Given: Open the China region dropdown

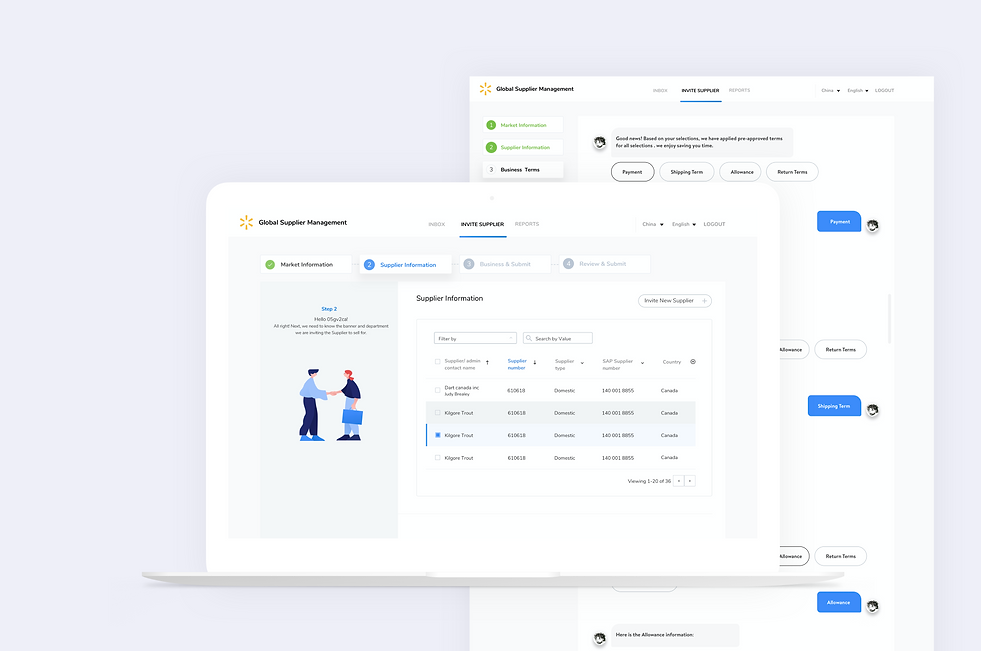Looking at the screenshot, I should click(x=651, y=223).
